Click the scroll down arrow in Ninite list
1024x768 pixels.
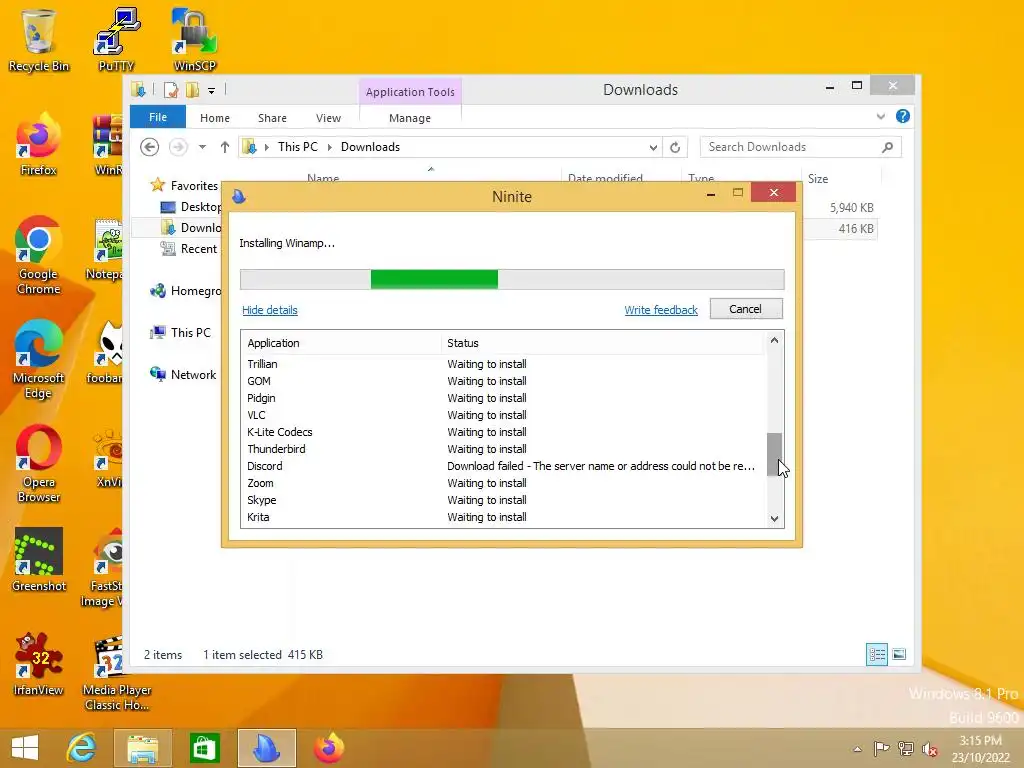774,519
